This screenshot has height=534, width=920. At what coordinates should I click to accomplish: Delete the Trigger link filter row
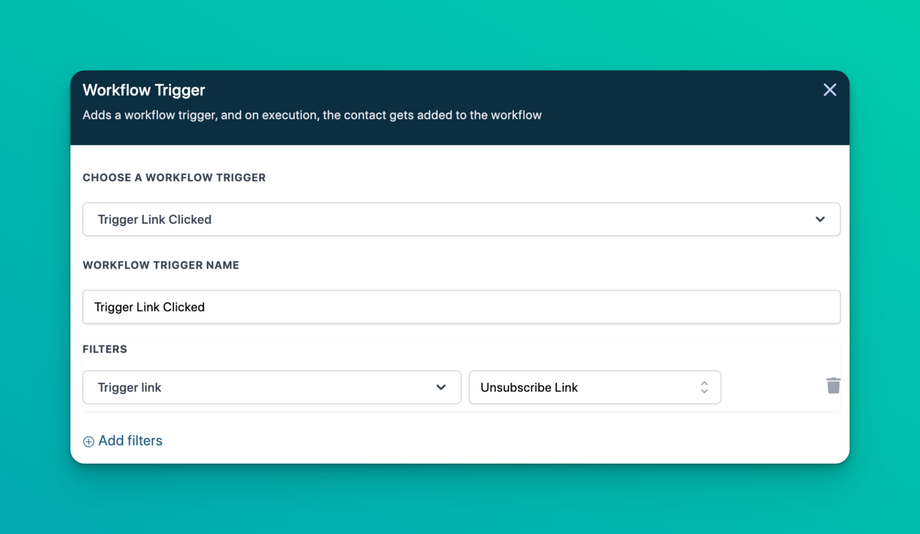click(x=833, y=386)
